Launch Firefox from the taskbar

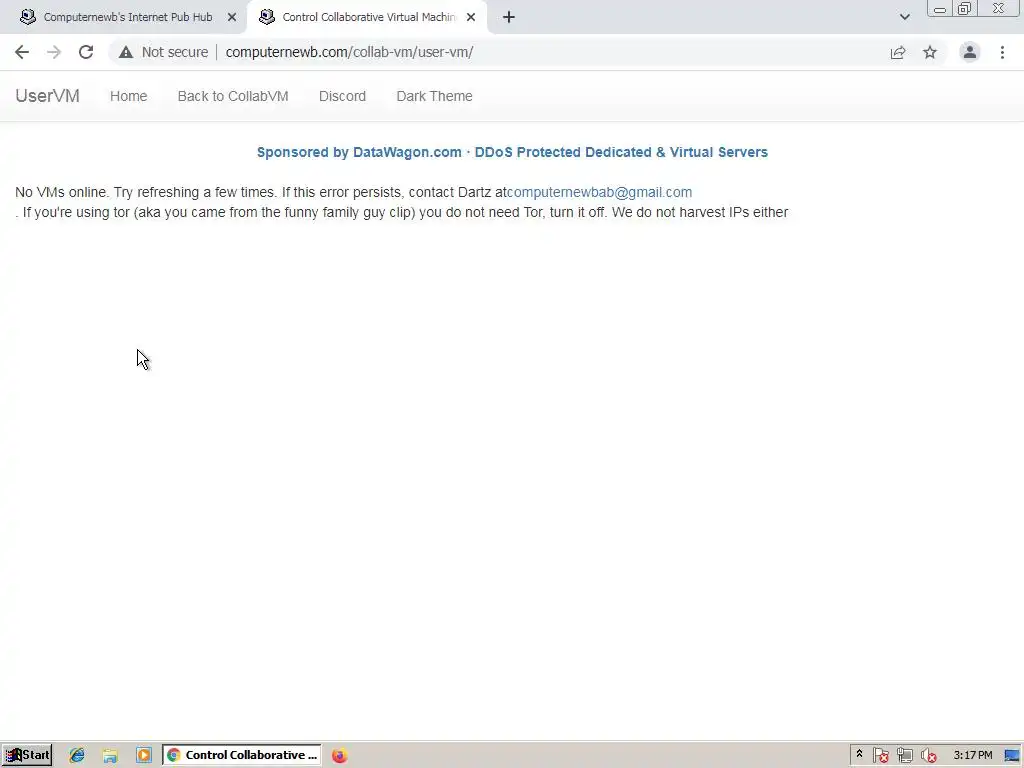click(340, 756)
